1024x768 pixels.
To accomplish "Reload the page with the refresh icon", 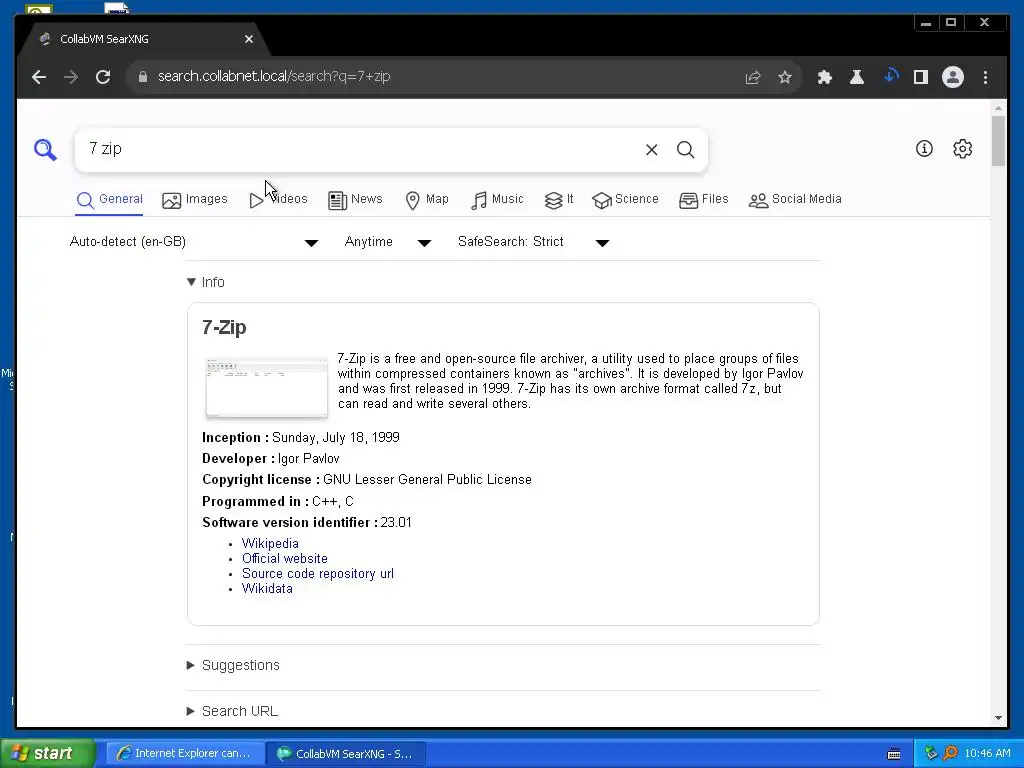I will (103, 77).
